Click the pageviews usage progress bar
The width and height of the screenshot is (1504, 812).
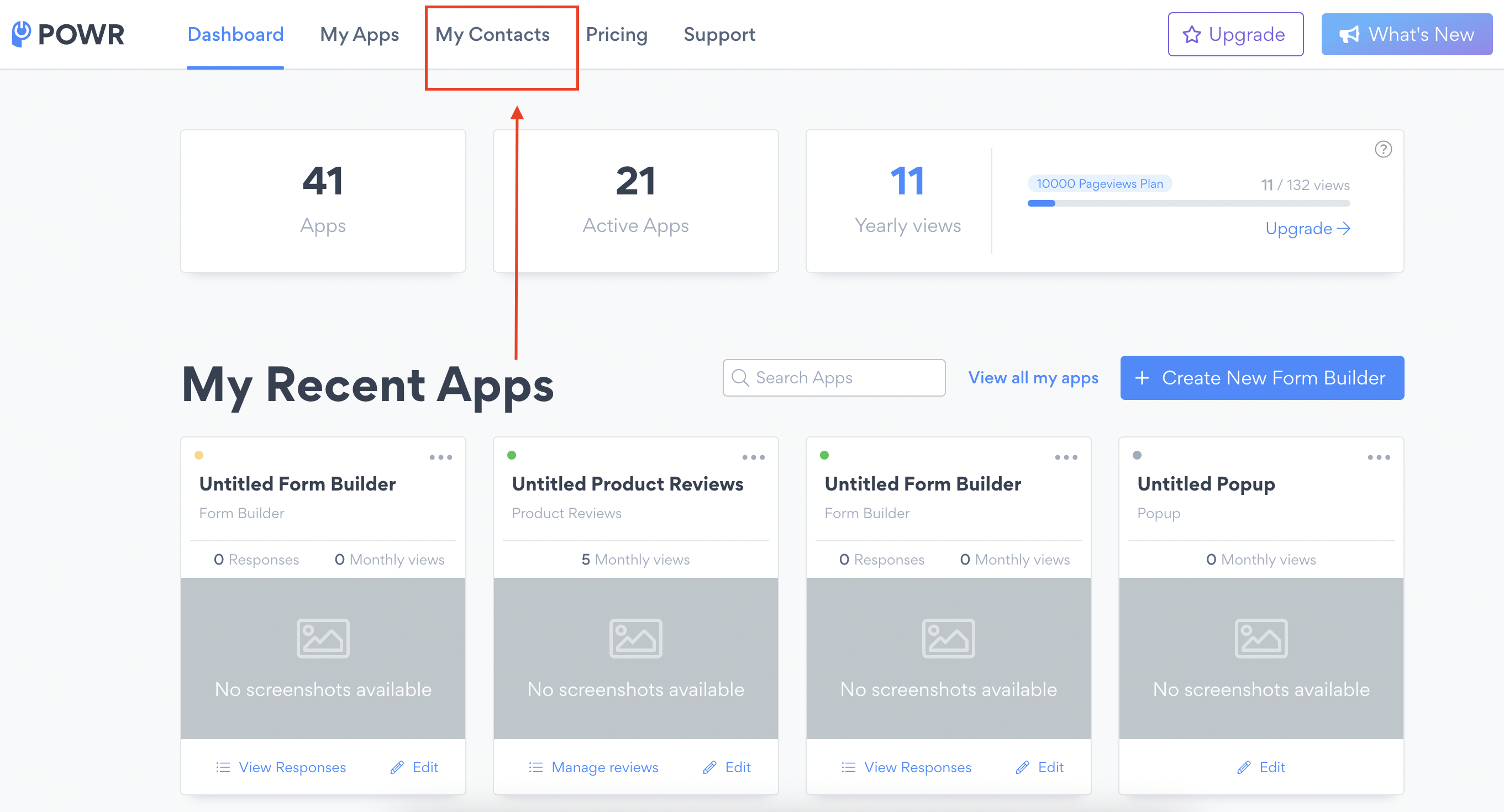pos(1189,203)
